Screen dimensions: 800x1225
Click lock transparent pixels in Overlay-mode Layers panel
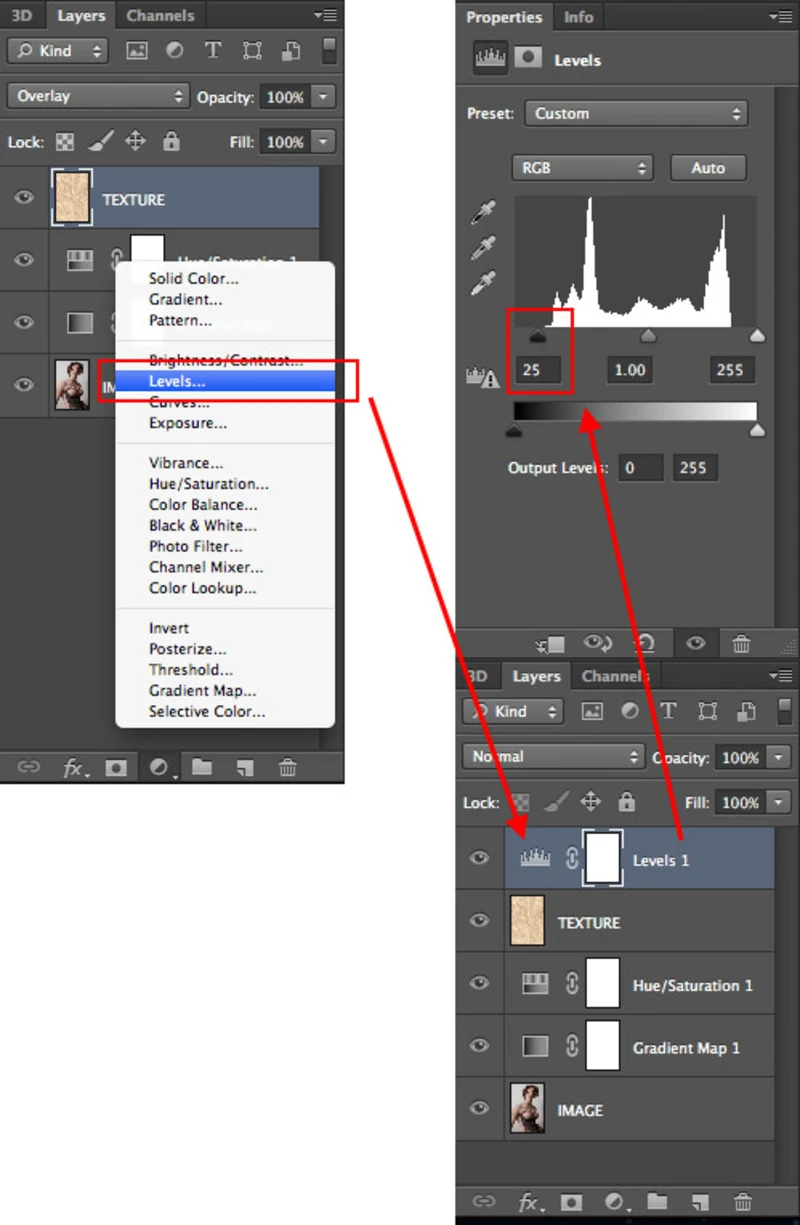pyautogui.click(x=65, y=142)
